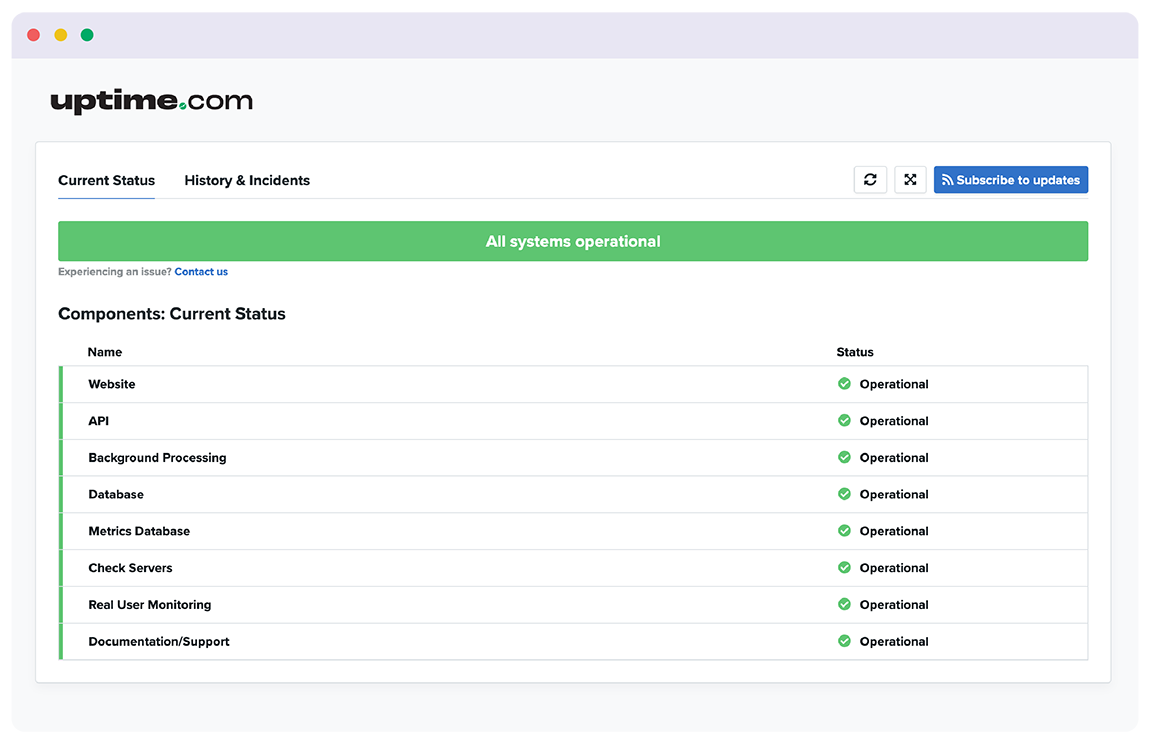Click Operational status text for Metrics Database

click(x=894, y=531)
